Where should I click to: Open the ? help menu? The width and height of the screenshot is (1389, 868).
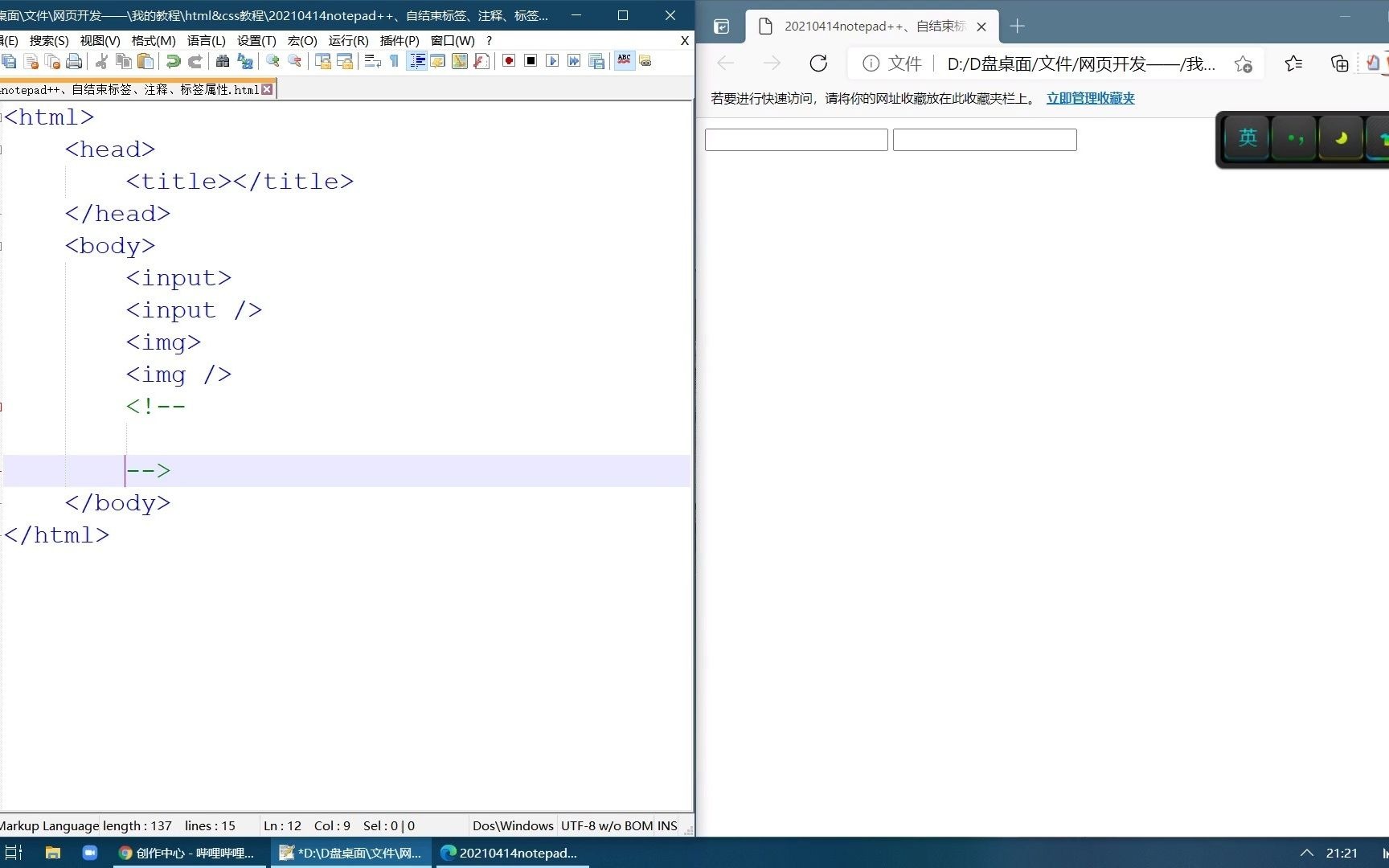(x=489, y=40)
